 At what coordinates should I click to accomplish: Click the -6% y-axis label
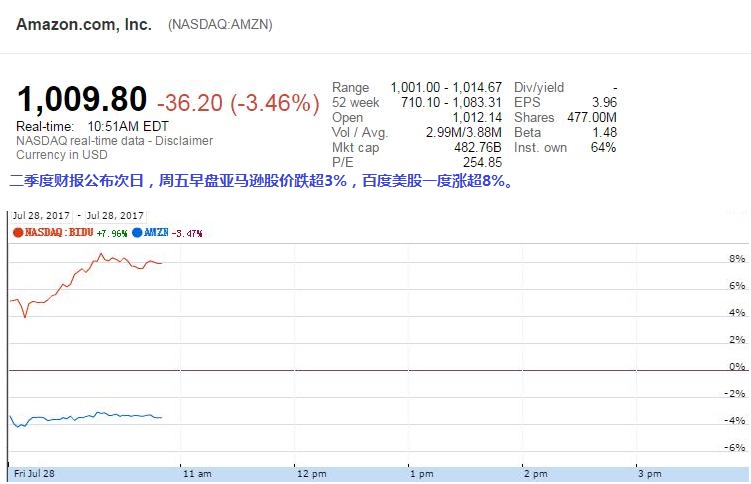[x=735, y=448]
